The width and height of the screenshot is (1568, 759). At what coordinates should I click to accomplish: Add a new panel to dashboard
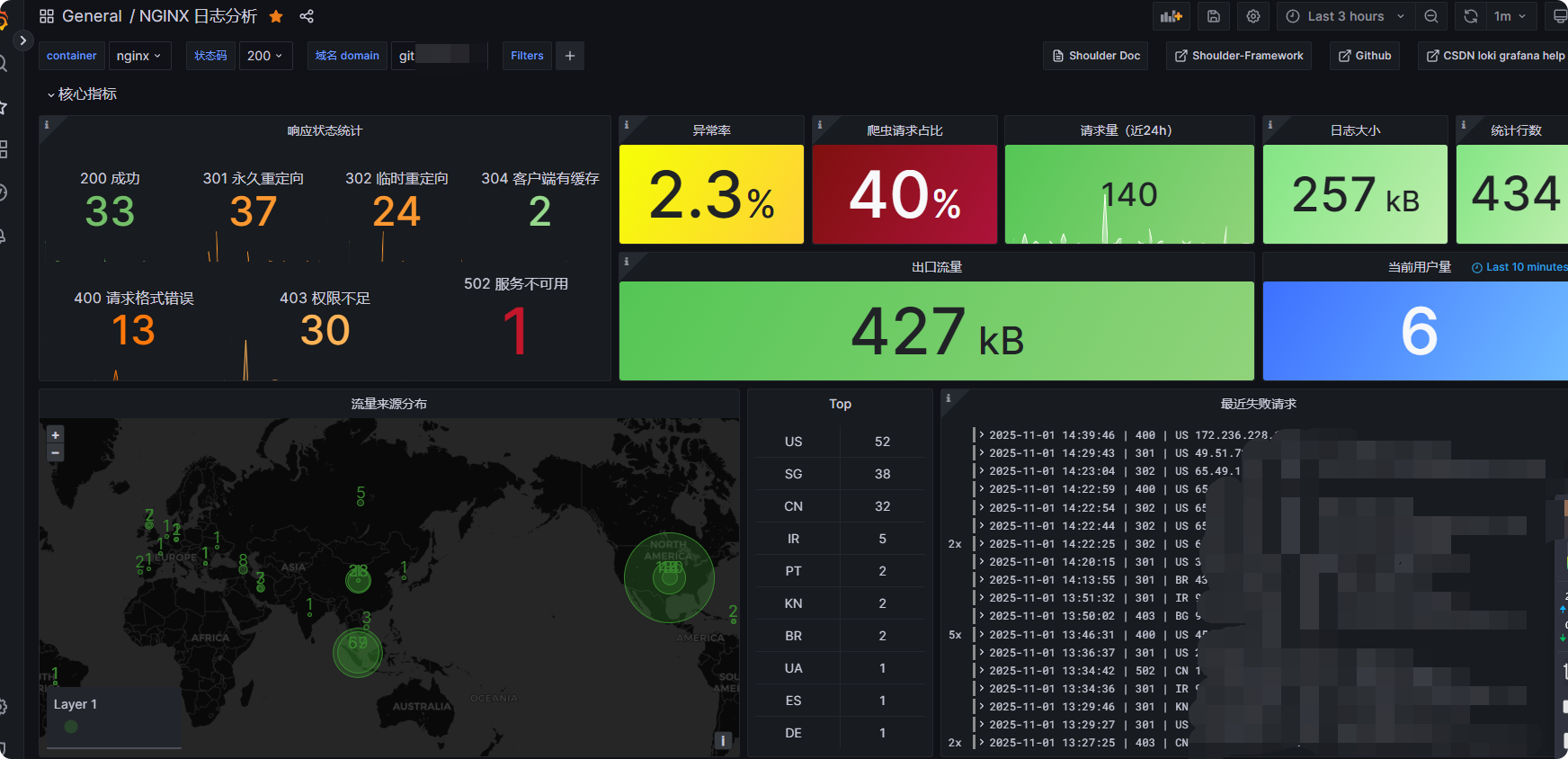coord(1172,16)
